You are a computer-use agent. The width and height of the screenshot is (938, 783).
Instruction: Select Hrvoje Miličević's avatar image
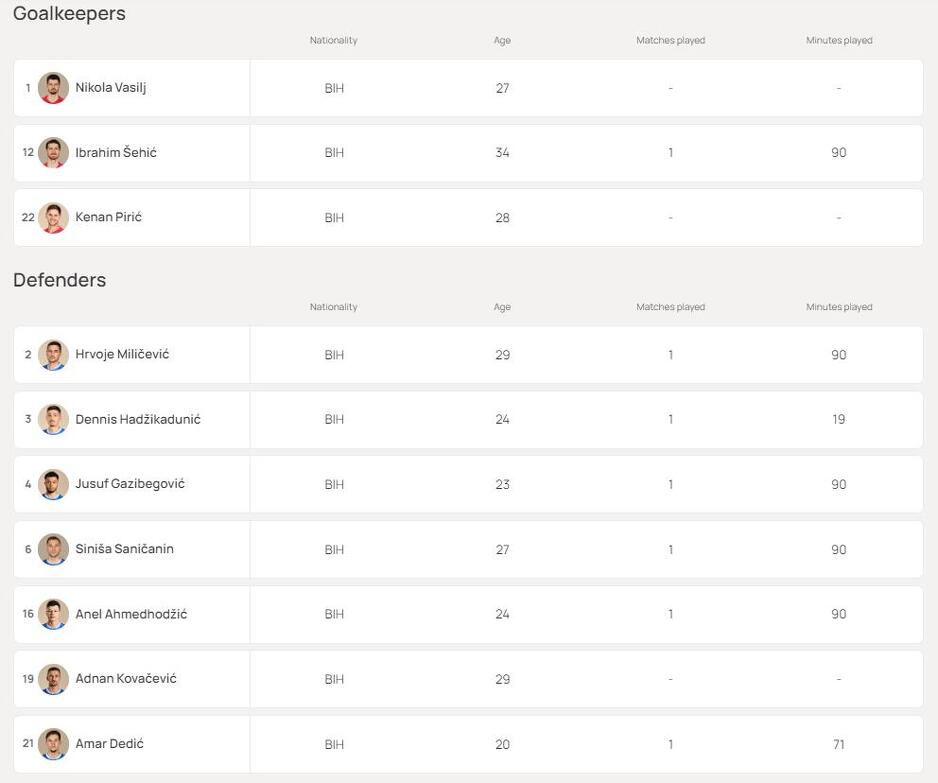(x=53, y=355)
